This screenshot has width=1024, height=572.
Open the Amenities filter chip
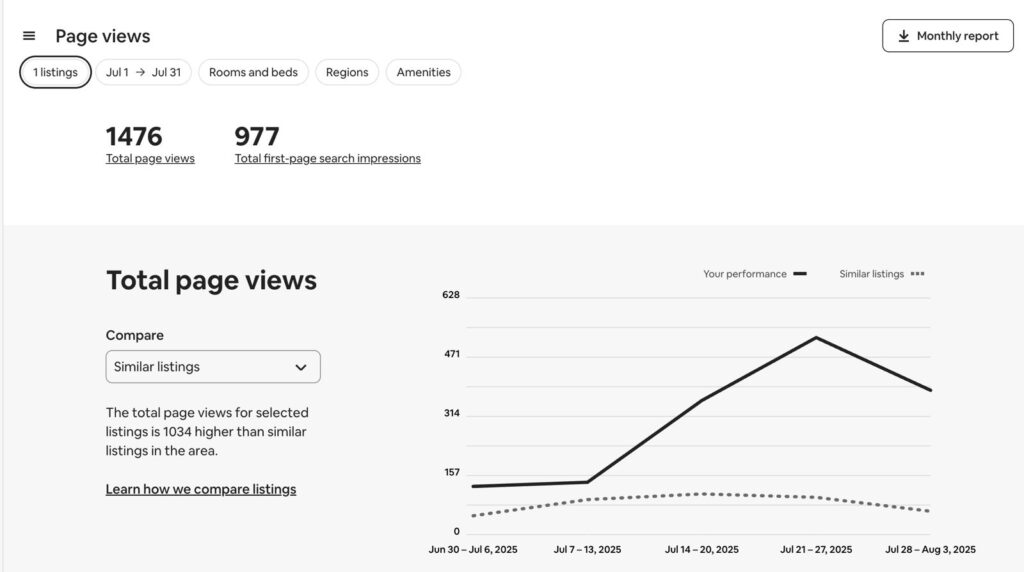(423, 72)
